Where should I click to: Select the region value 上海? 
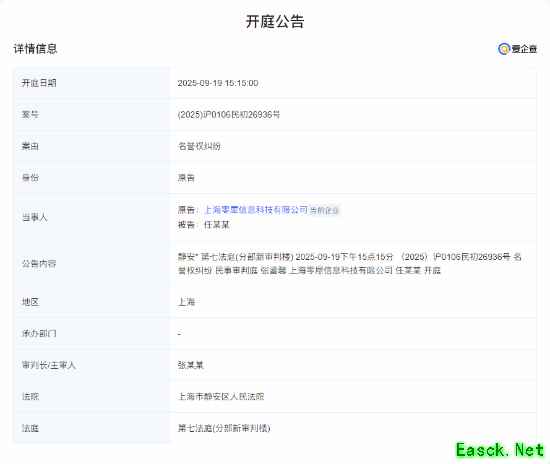coord(186,302)
